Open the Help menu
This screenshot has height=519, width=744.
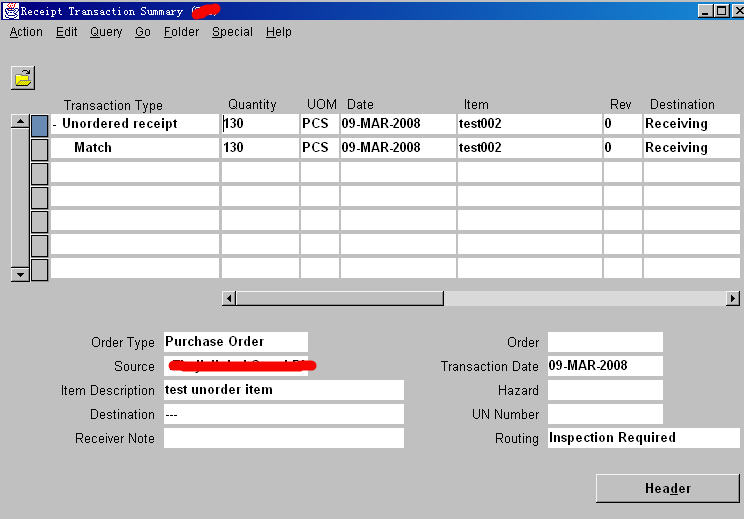279,32
